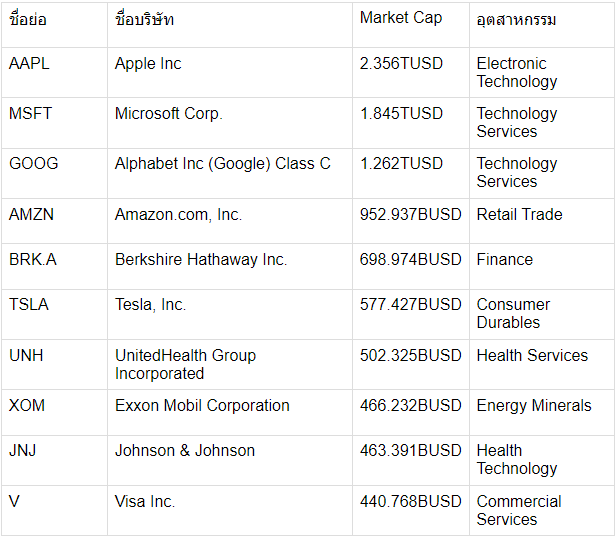This screenshot has width=616, height=536.
Task: Select the AMZN ticker symbol
Action: click(x=32, y=214)
